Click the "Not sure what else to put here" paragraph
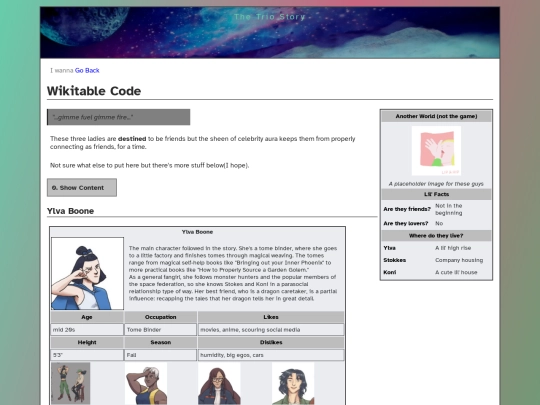The height and width of the screenshot is (405, 540). (149, 165)
